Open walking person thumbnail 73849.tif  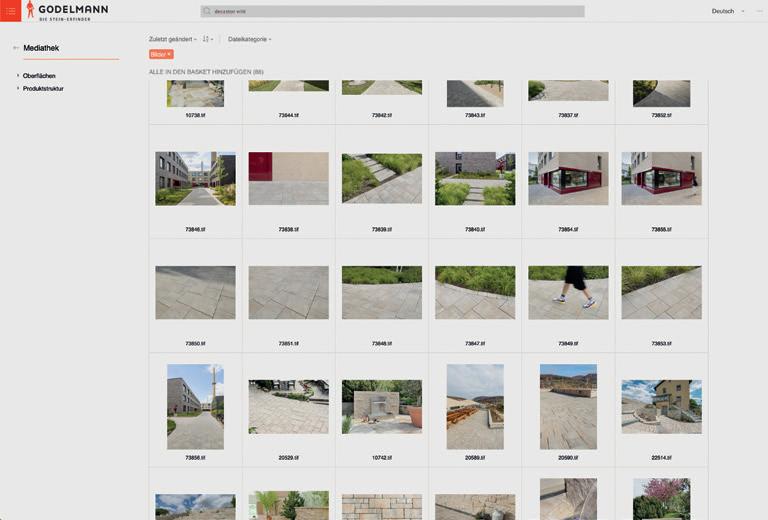(568, 292)
